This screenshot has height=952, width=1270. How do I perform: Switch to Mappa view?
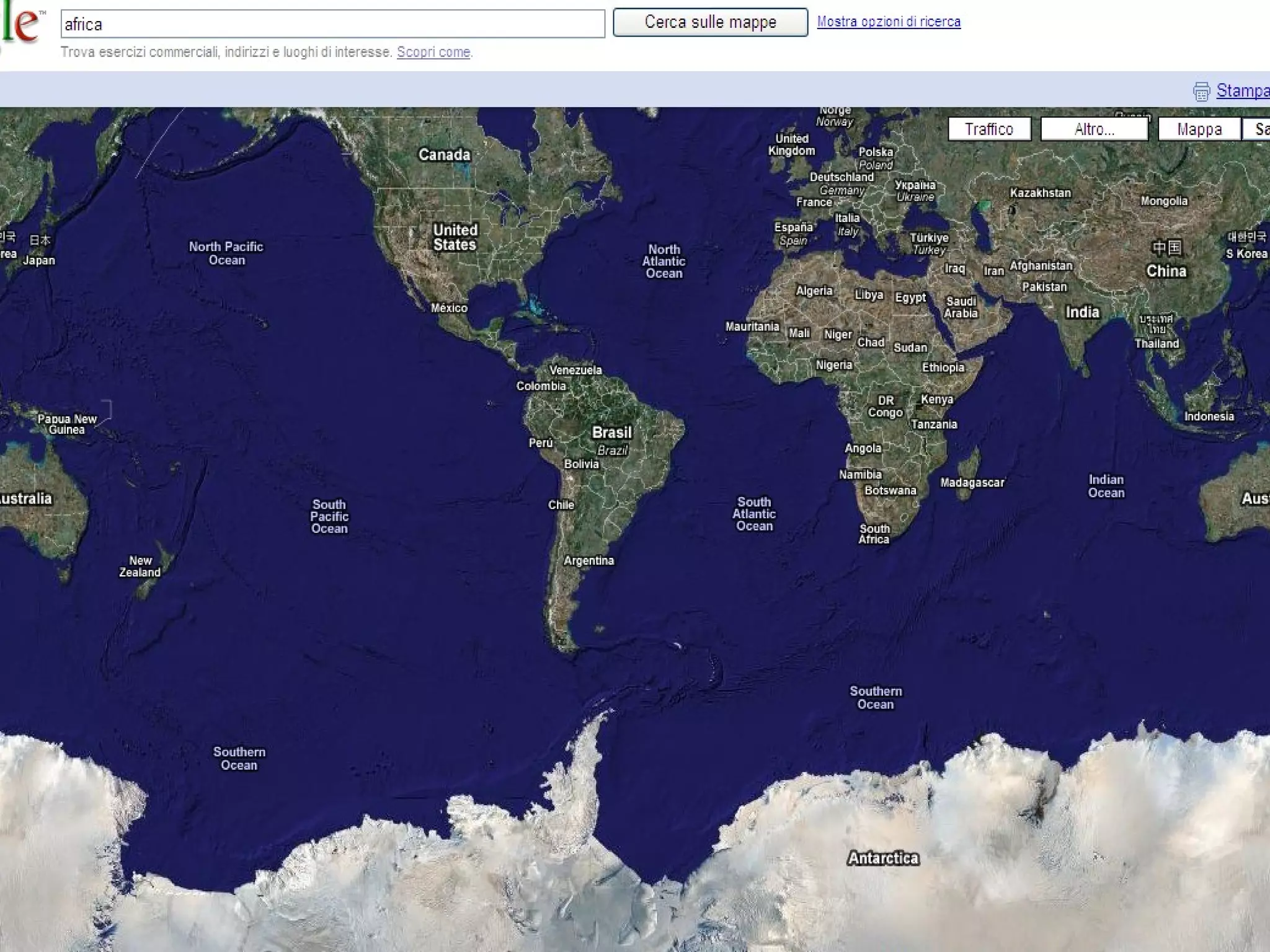[x=1199, y=129]
